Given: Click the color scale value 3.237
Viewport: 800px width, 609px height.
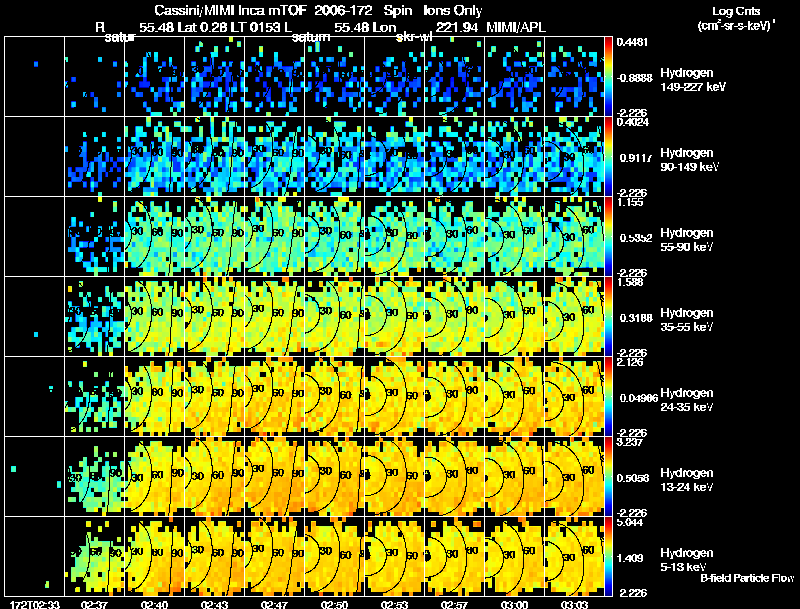Looking at the screenshot, I should (630, 442).
